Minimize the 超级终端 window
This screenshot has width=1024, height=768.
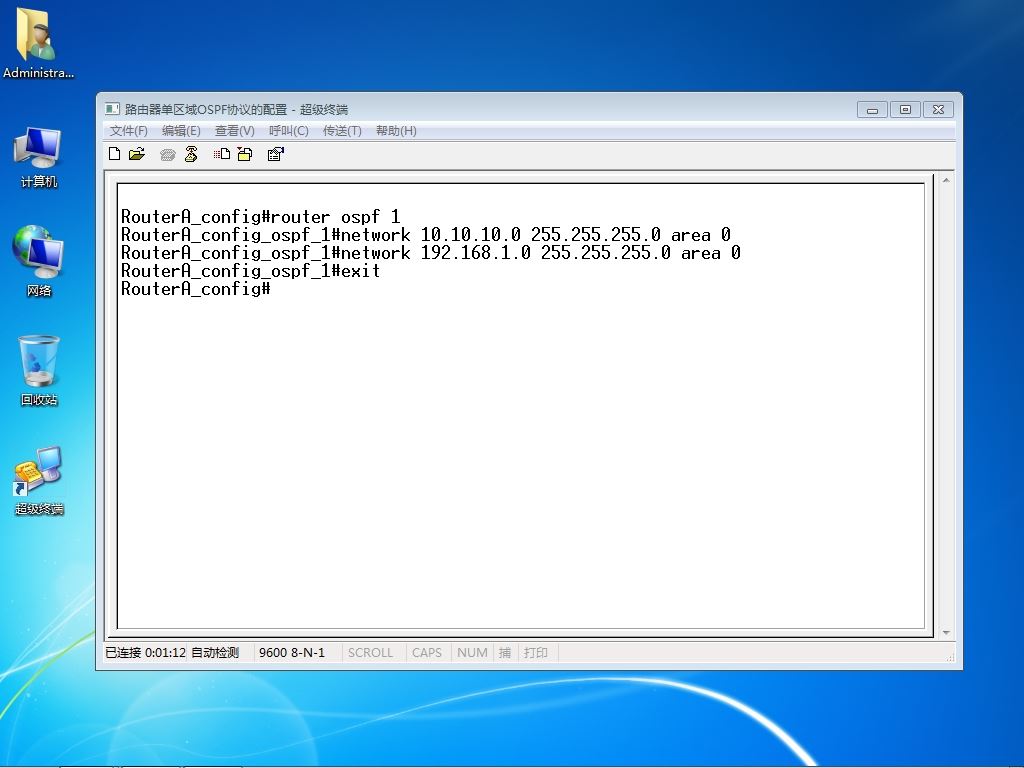(x=872, y=110)
